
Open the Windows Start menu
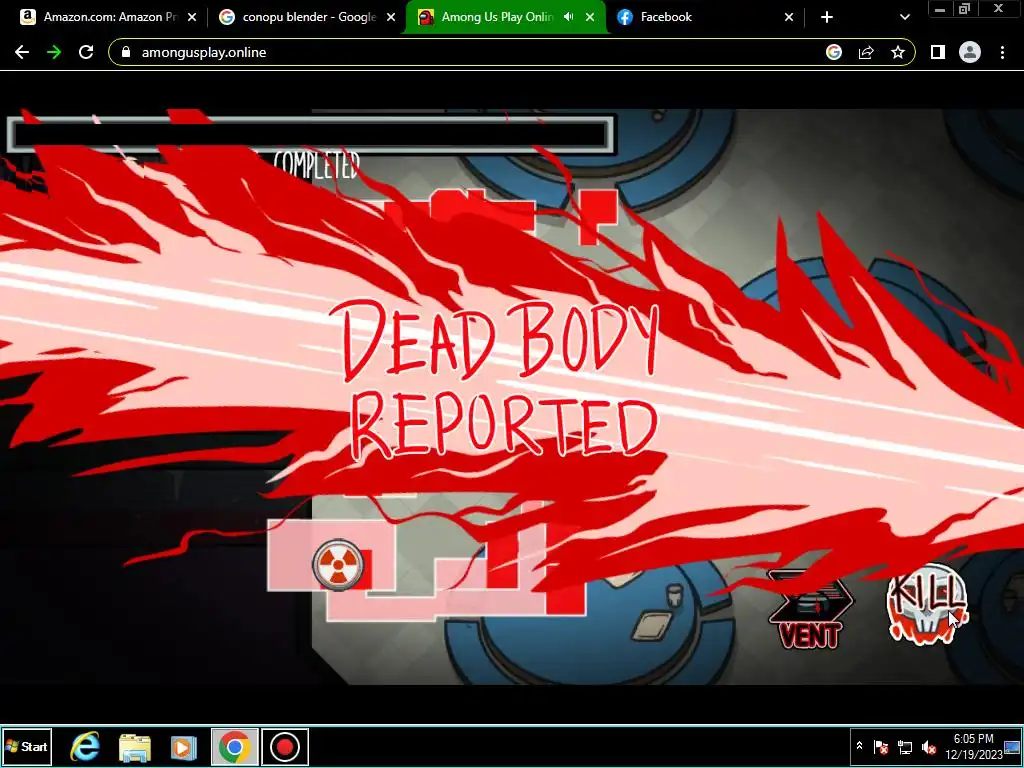point(27,746)
